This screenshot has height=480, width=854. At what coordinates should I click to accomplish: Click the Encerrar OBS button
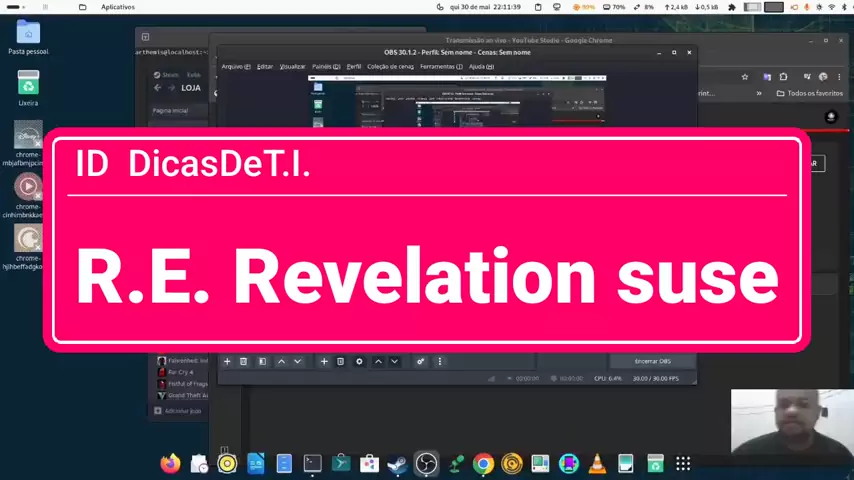tap(652, 361)
